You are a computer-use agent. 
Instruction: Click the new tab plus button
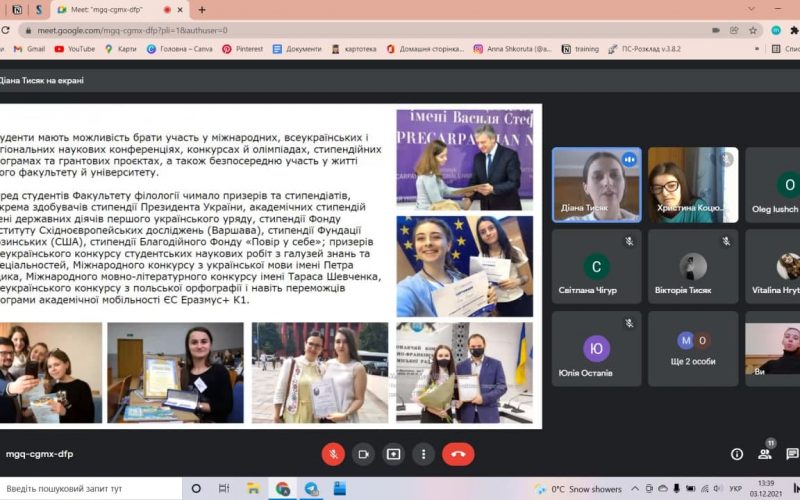[203, 10]
